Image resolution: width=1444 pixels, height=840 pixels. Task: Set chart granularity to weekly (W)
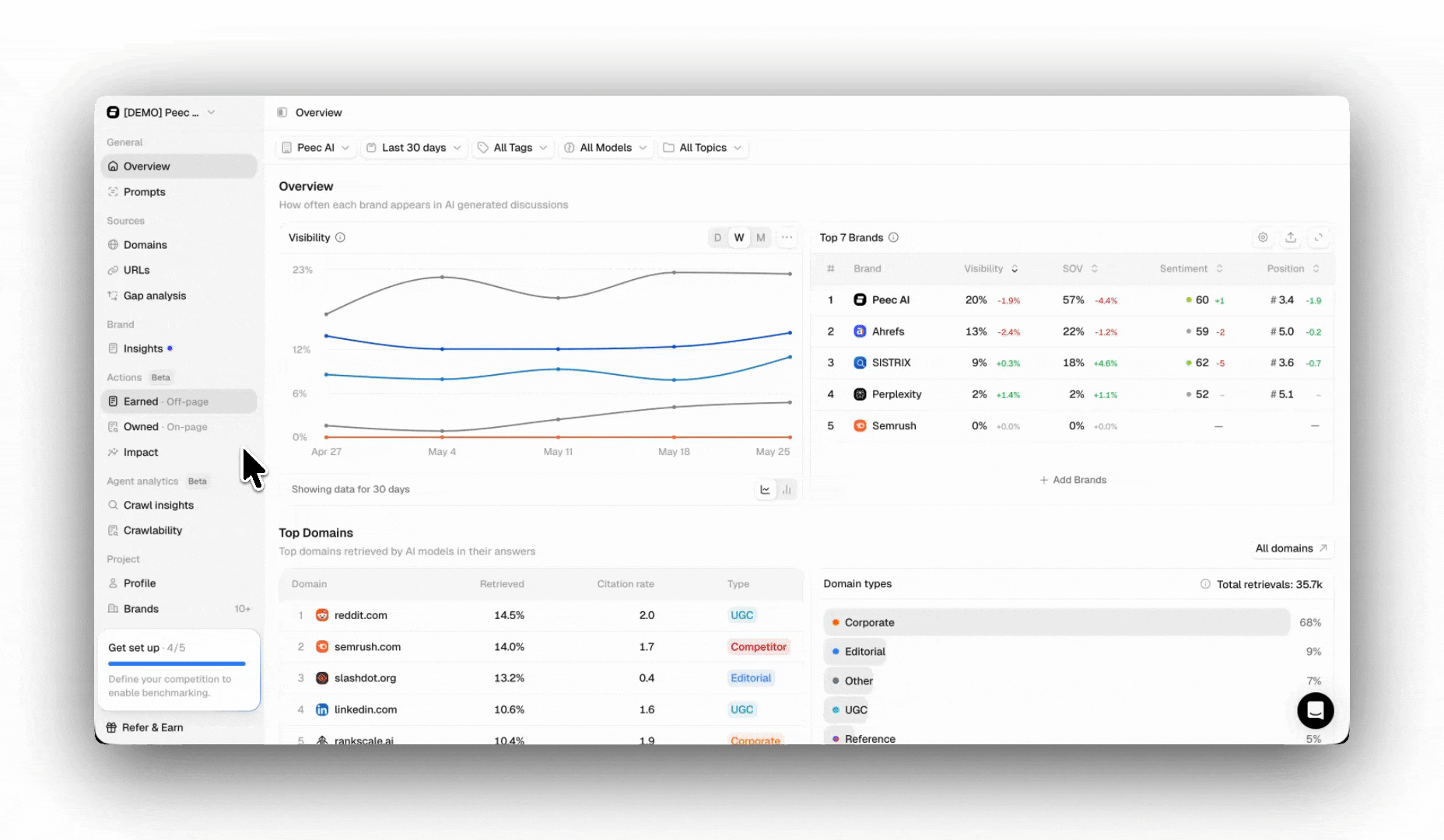point(739,238)
